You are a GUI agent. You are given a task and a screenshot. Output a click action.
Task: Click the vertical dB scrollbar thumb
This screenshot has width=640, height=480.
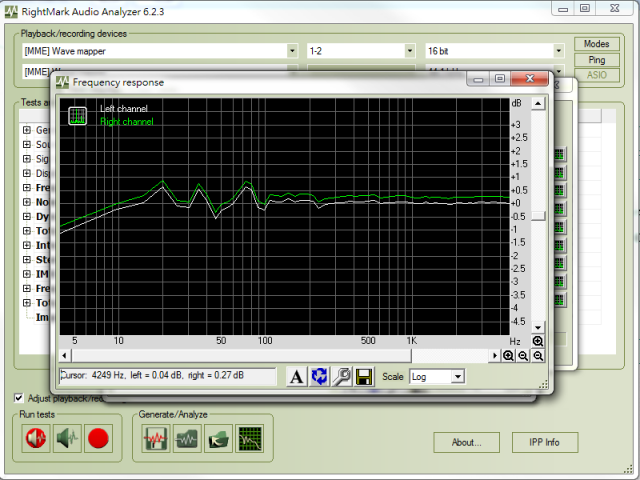[538, 216]
